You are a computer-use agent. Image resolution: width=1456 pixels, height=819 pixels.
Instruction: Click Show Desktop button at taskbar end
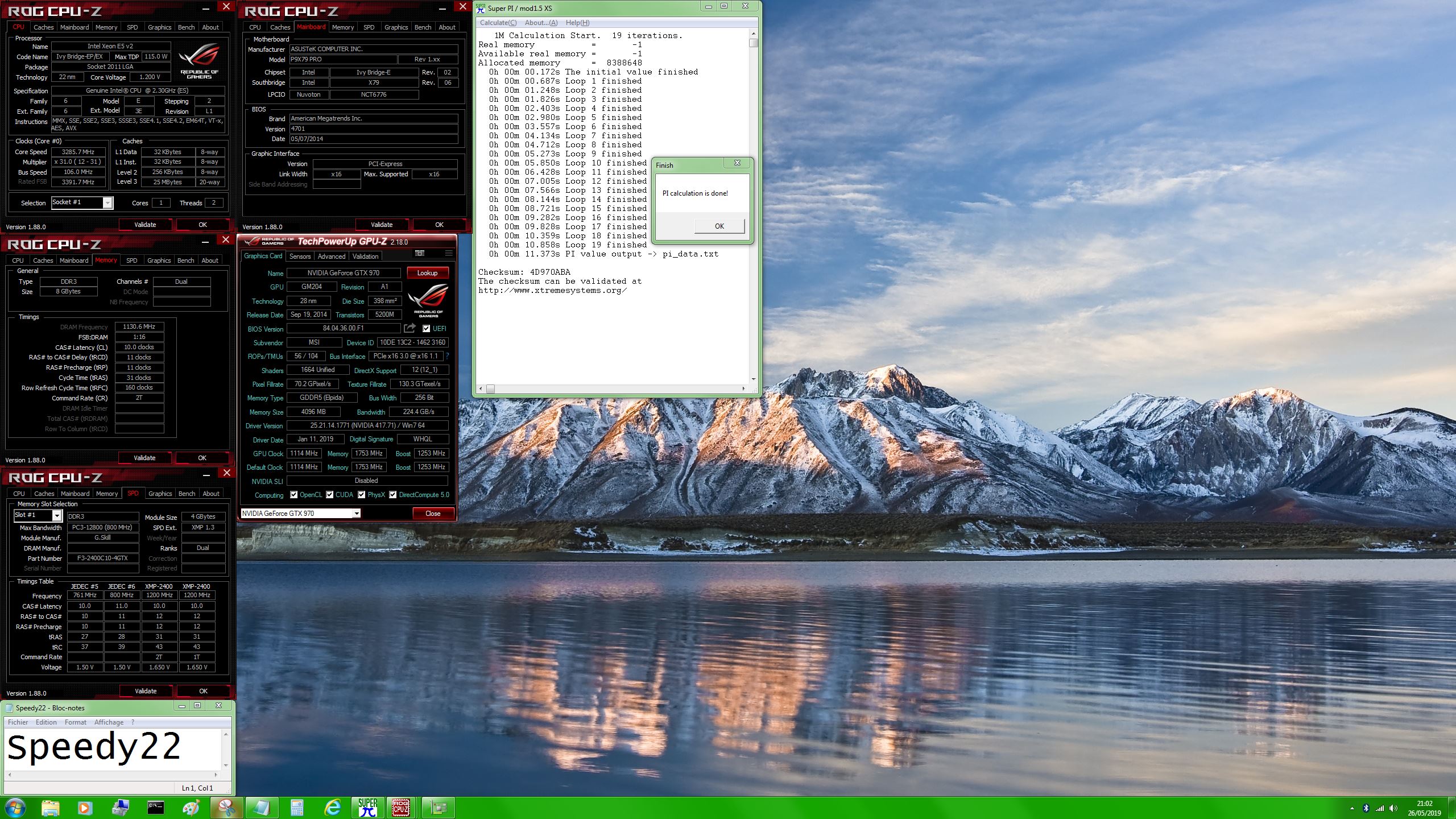pyautogui.click(x=1452, y=808)
